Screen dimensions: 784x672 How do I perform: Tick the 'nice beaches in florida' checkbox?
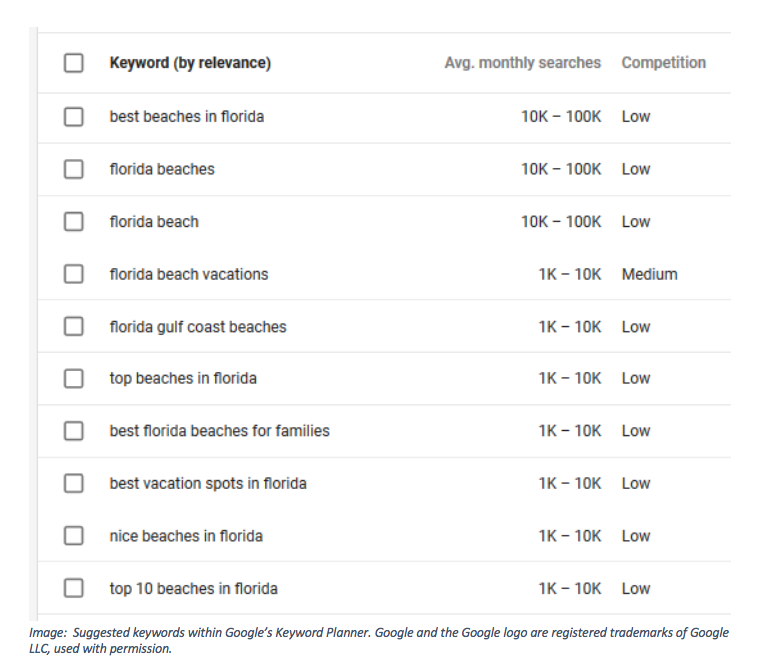pyautogui.click(x=73, y=536)
